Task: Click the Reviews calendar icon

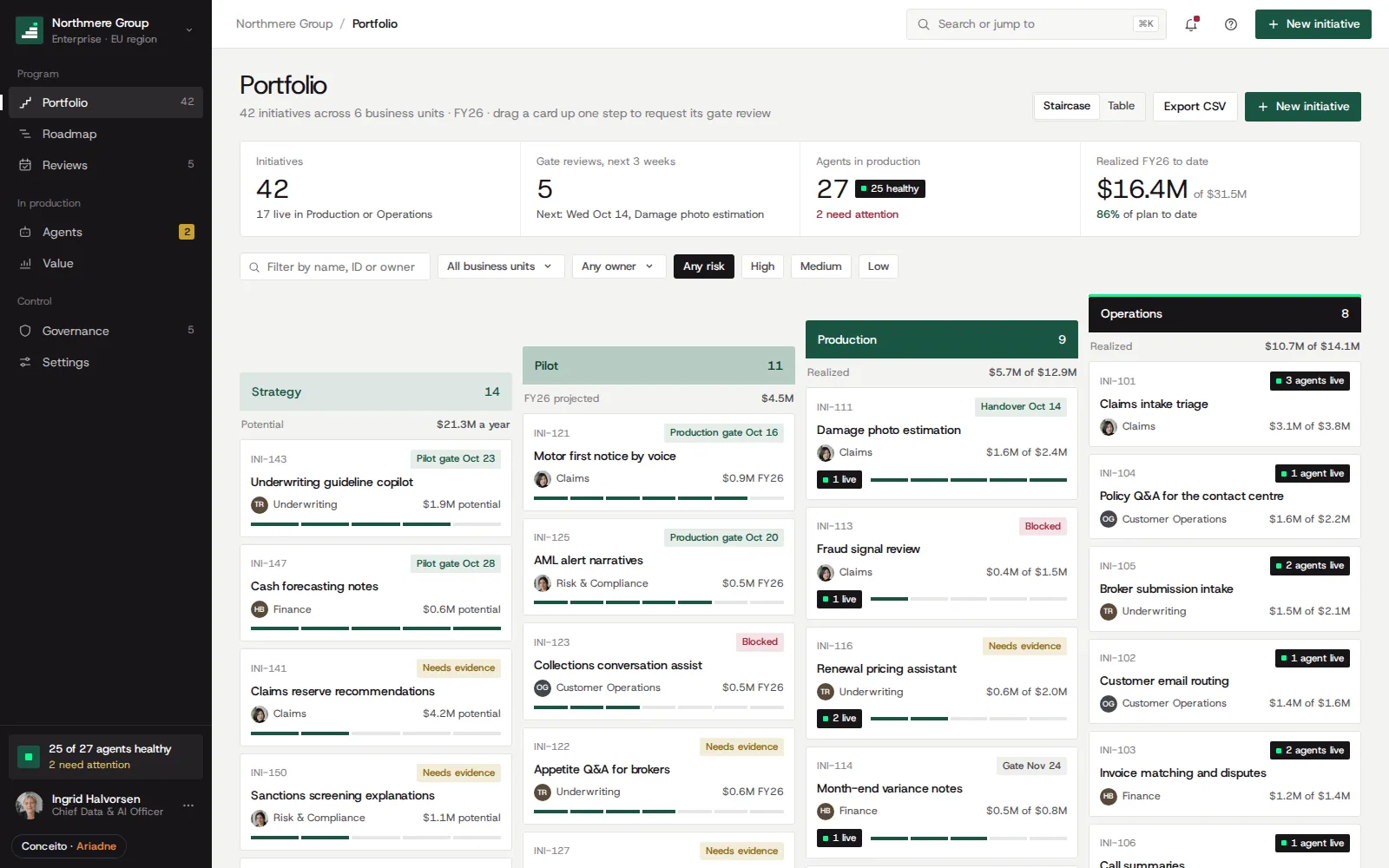Action: click(25, 165)
